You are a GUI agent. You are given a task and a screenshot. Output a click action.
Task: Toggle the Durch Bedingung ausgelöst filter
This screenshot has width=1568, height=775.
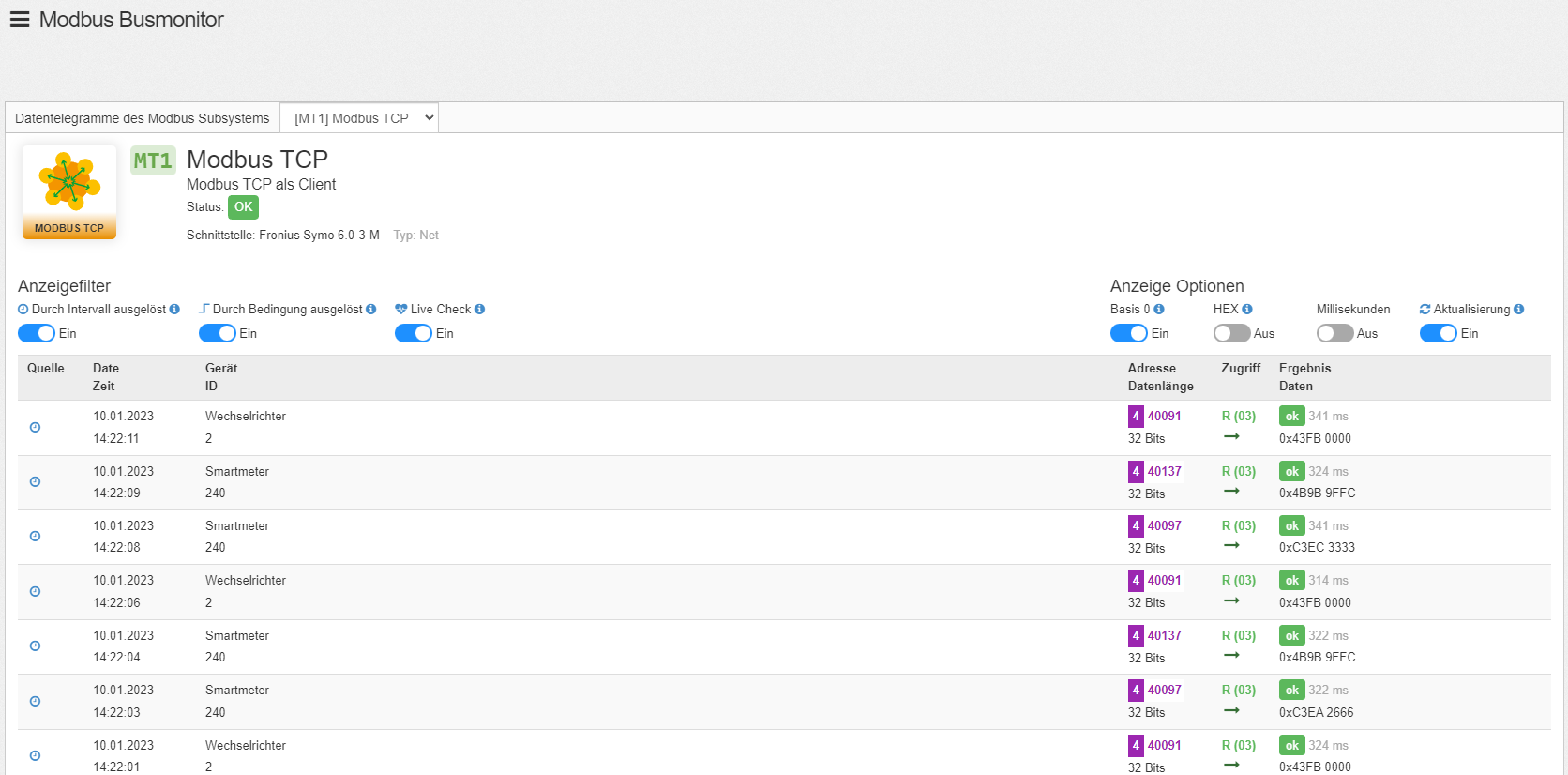pyautogui.click(x=218, y=333)
